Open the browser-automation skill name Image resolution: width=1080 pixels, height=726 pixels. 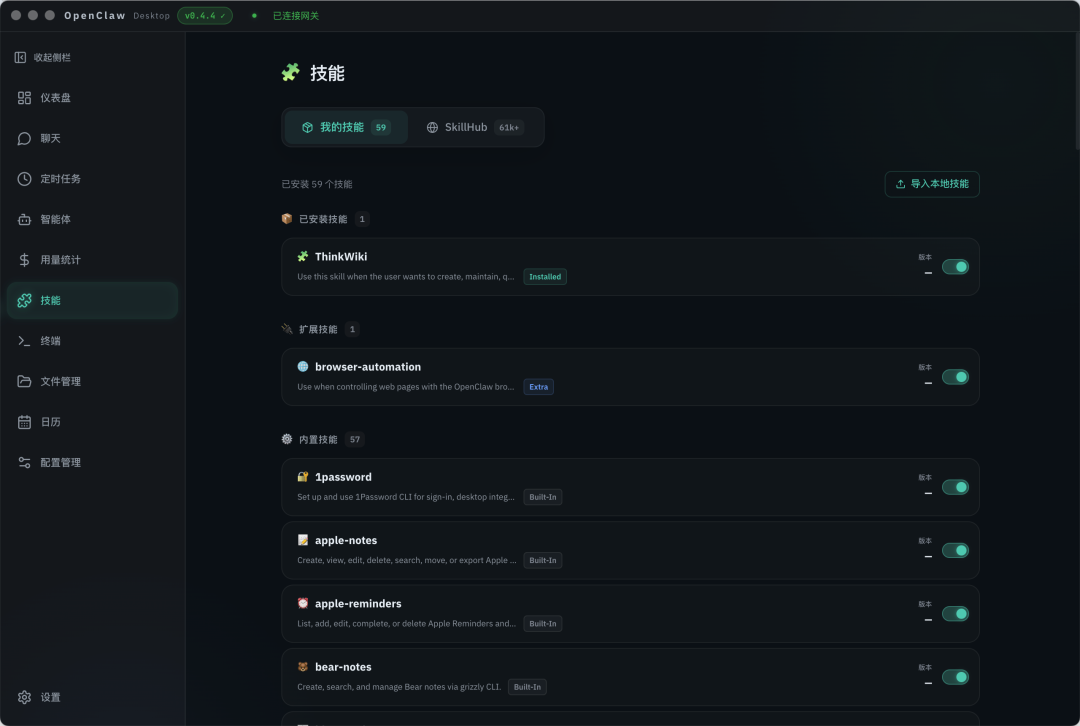click(368, 366)
